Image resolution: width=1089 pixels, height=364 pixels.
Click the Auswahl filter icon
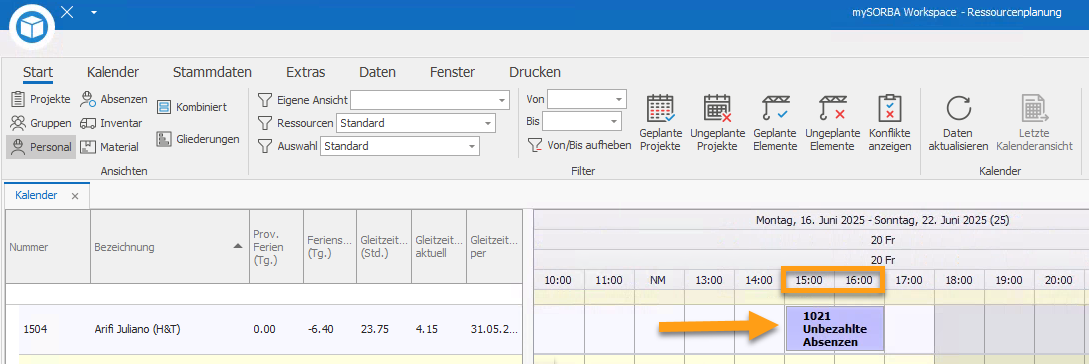[x=264, y=146]
